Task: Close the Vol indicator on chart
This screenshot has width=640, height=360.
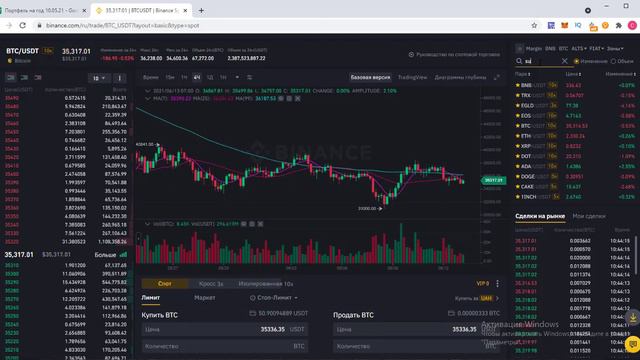Action: [x=260, y=224]
